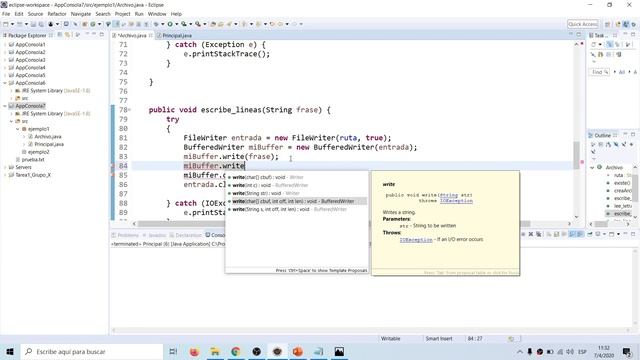Image resolution: width=640 pixels, height=360 pixels.
Task: Click Remove Launch icon in Console toolbar
Action: 531,234
